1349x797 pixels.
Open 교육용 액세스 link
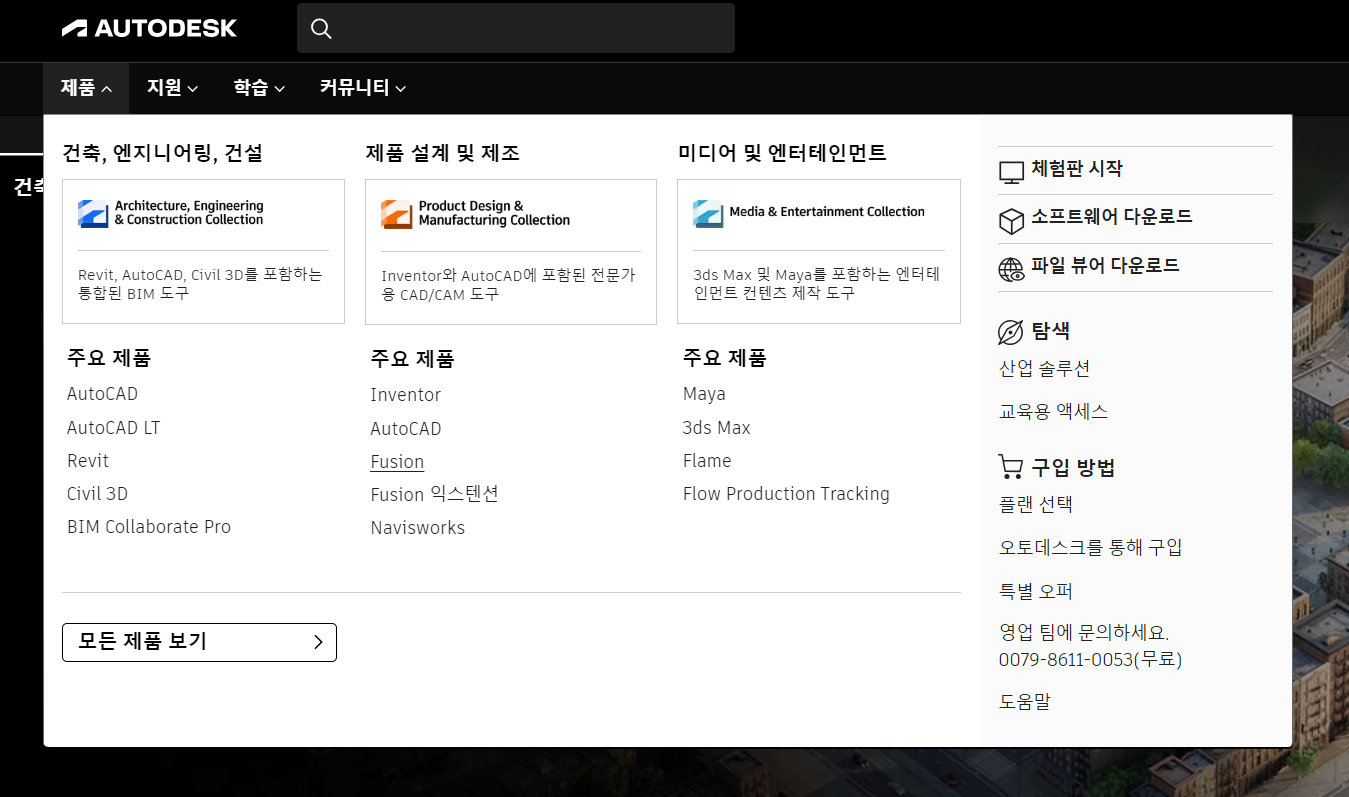coord(1053,412)
